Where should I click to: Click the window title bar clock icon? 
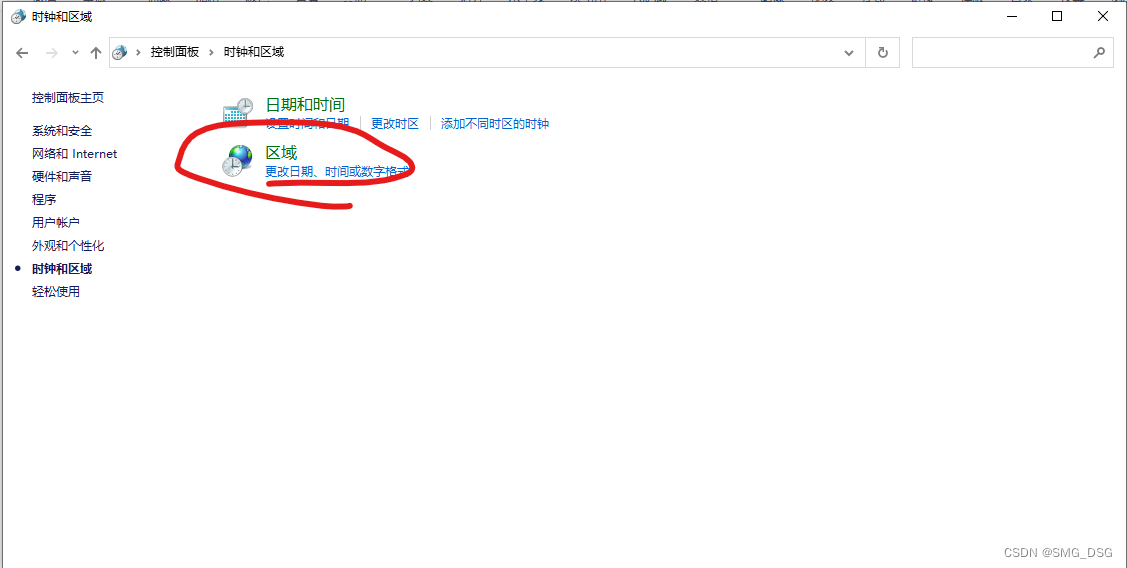click(x=18, y=17)
